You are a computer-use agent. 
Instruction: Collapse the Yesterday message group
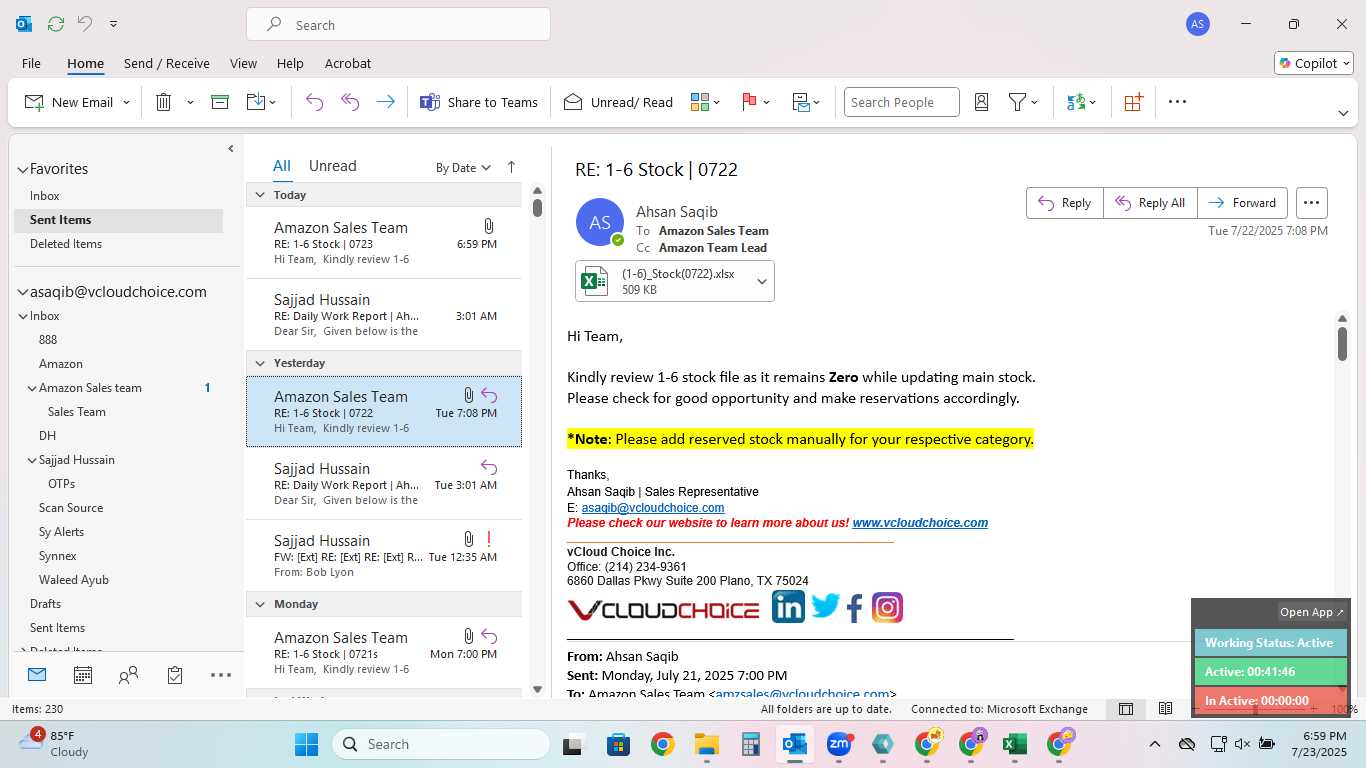coord(260,363)
